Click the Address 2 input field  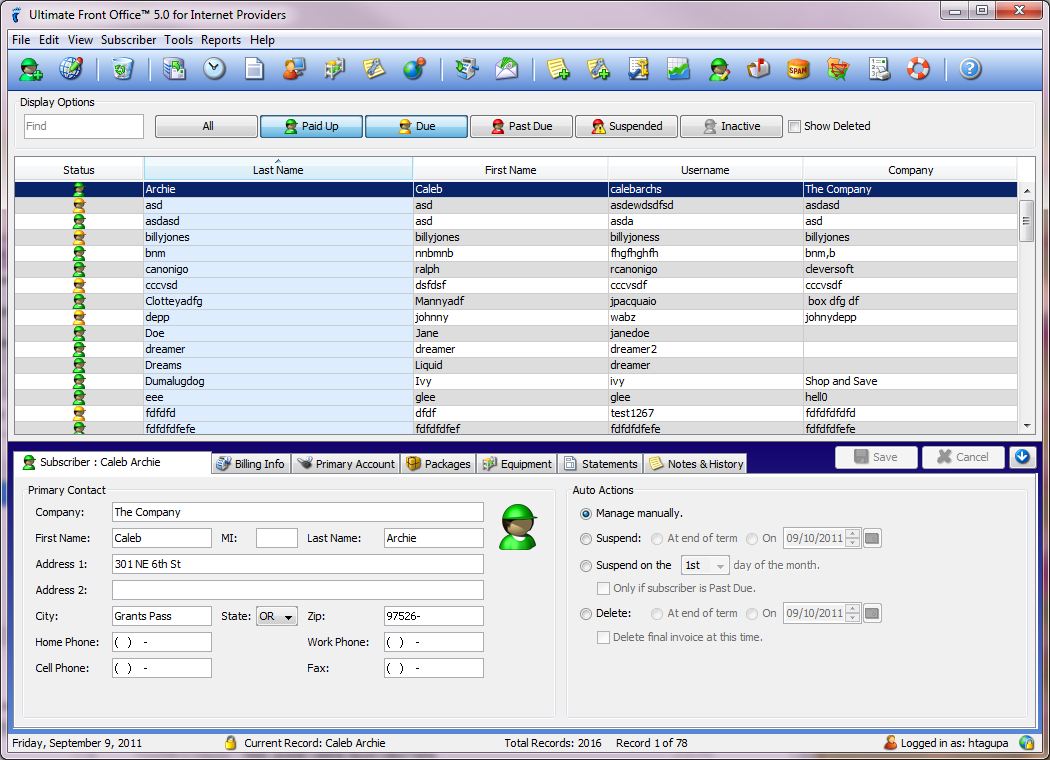(297, 590)
